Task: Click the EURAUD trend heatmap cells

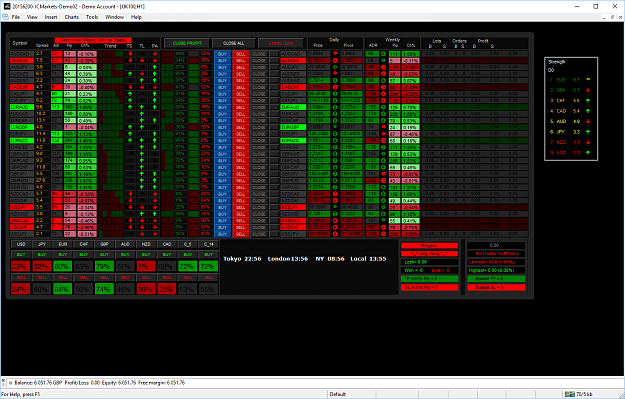Action: pyautogui.click(x=111, y=107)
